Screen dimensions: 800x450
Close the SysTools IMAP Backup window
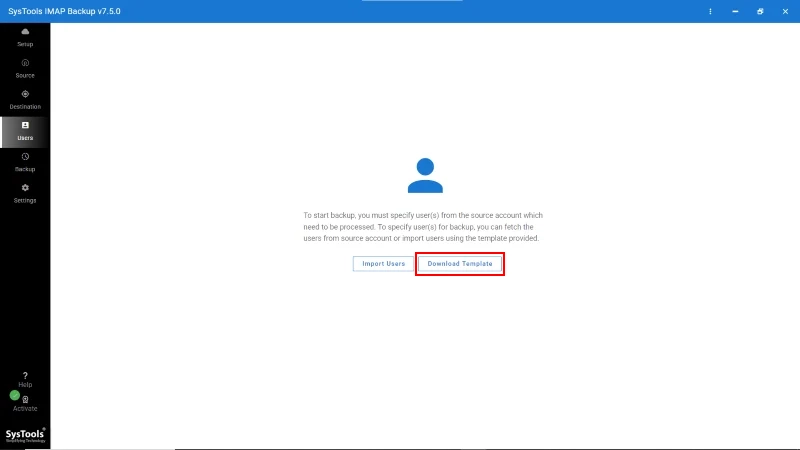click(x=785, y=11)
